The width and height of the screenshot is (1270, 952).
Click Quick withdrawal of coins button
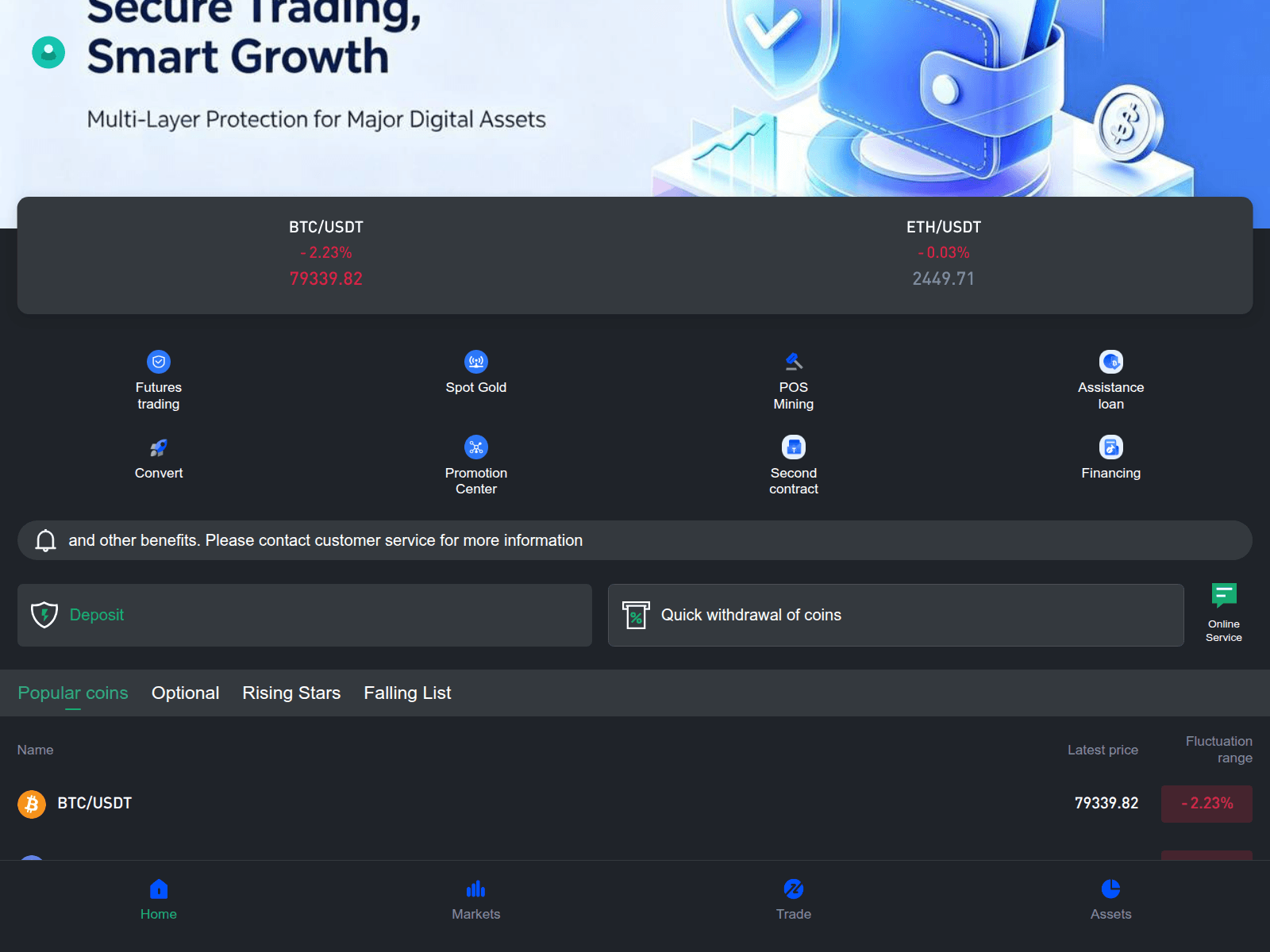(896, 615)
